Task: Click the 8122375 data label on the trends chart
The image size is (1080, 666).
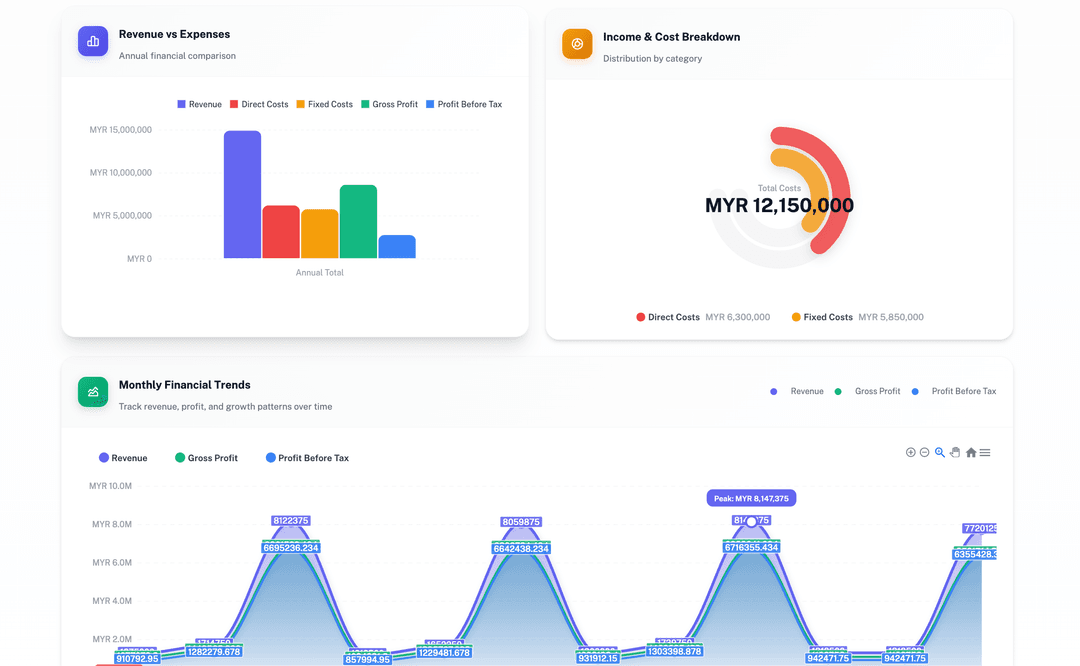Action: tap(289, 521)
